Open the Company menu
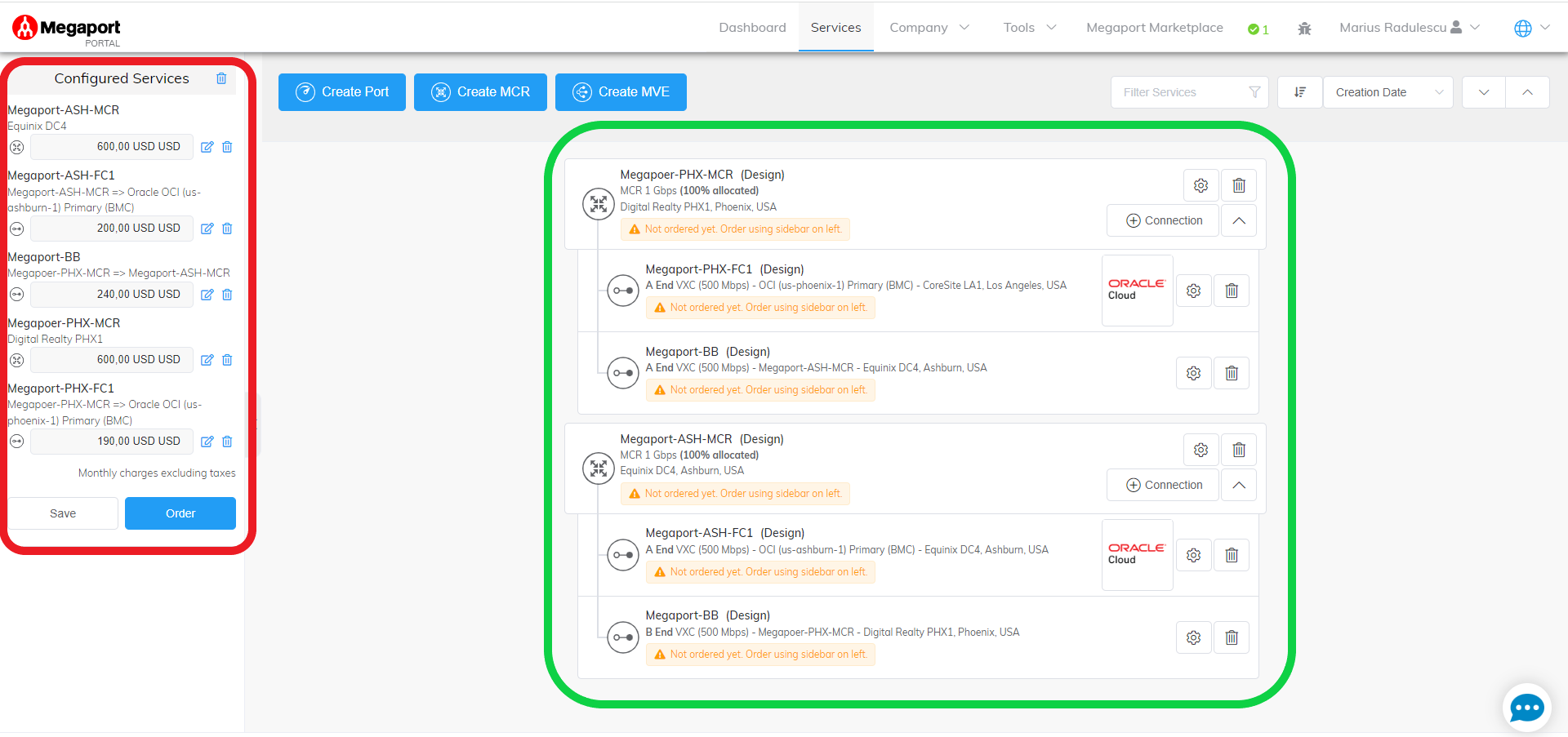The image size is (1568, 737). (x=929, y=28)
